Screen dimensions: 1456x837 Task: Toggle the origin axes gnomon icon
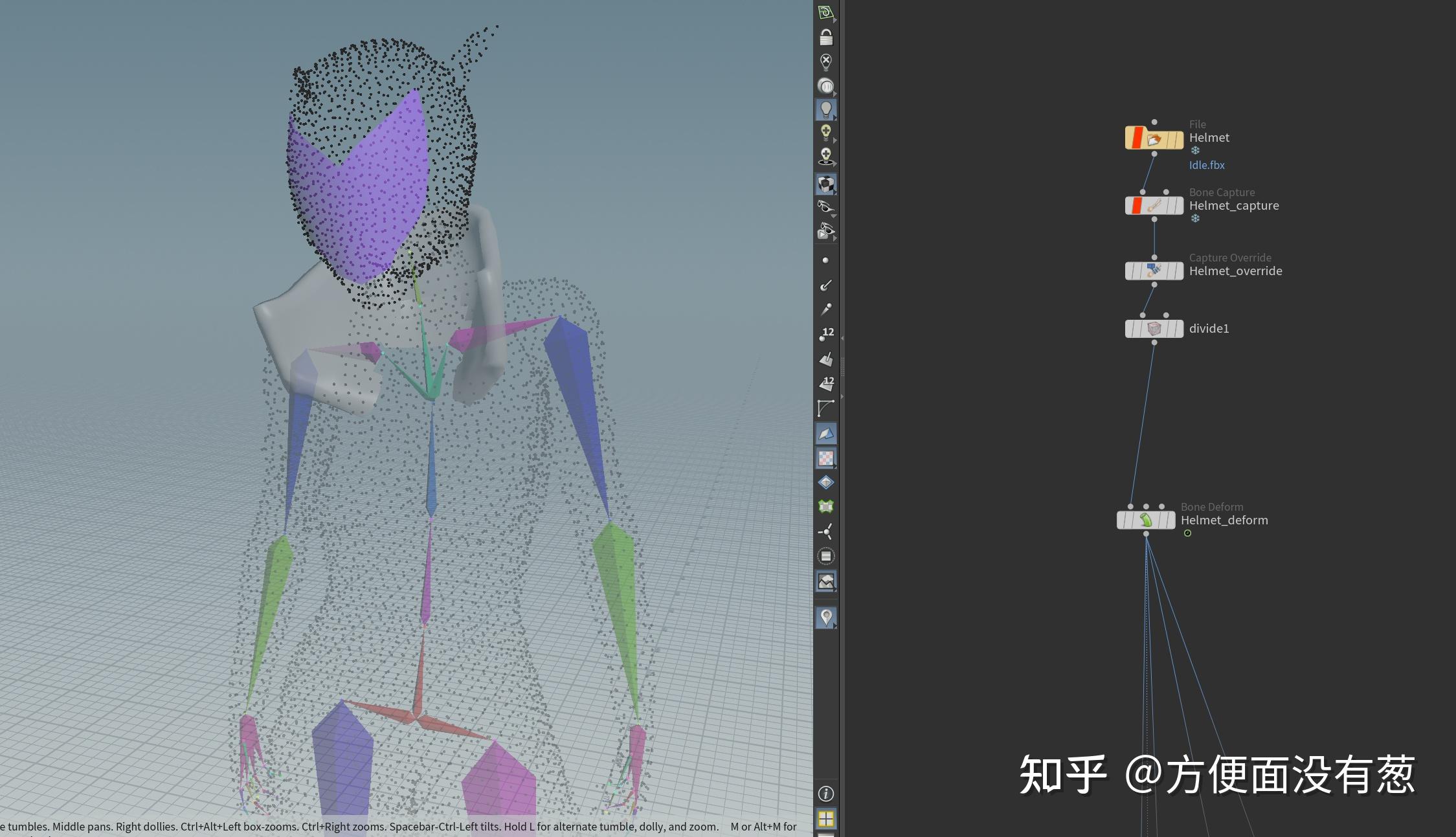(825, 531)
